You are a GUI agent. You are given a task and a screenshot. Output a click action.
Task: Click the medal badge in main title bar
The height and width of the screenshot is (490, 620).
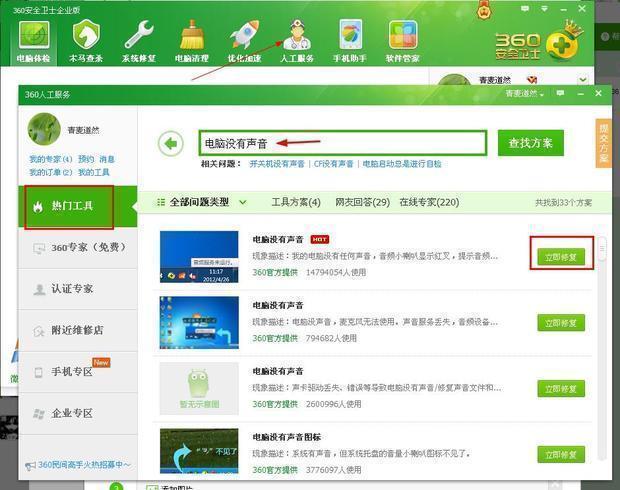point(483,10)
